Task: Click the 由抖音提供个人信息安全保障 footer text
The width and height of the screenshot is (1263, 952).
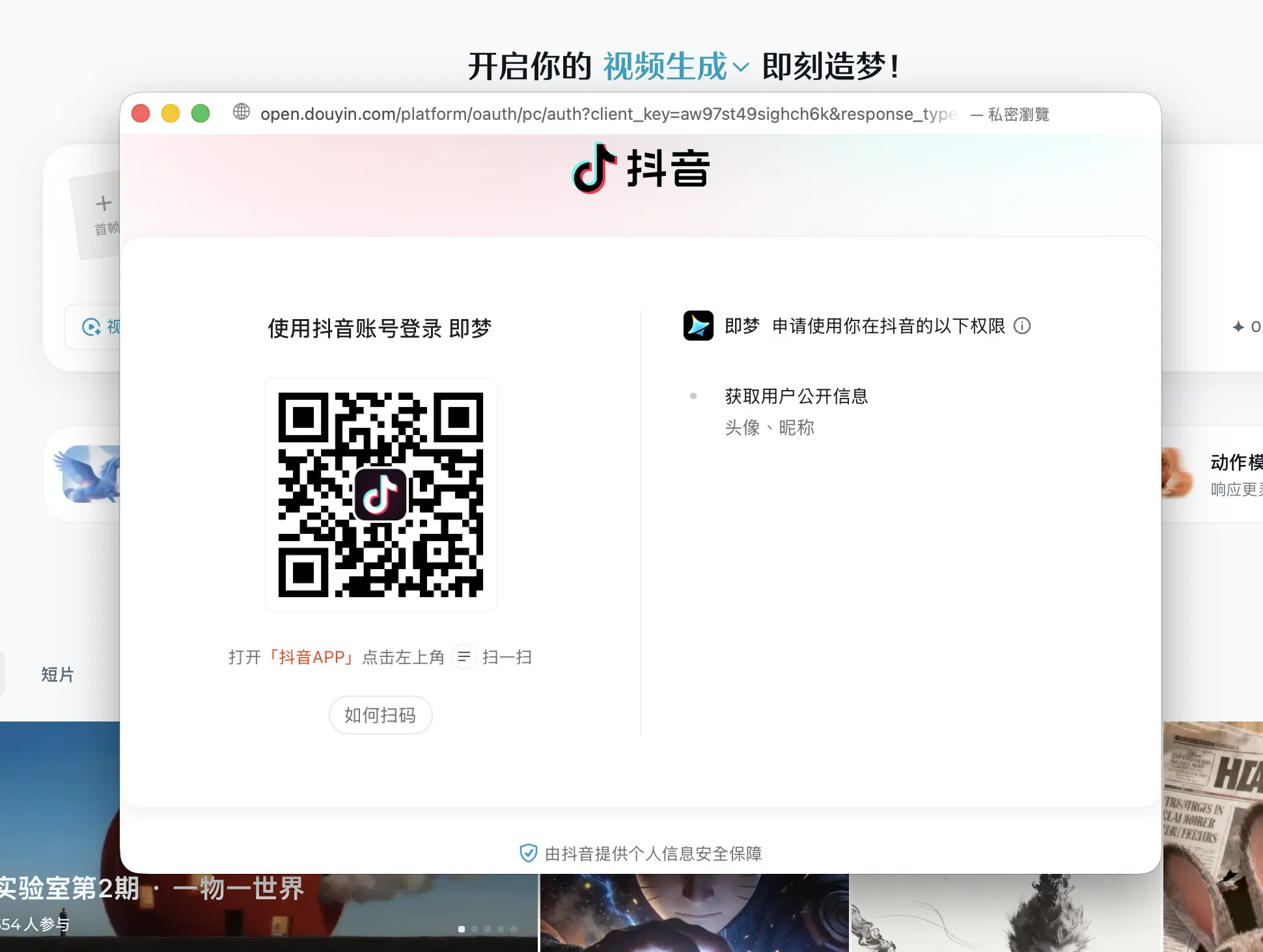Action: click(x=653, y=853)
